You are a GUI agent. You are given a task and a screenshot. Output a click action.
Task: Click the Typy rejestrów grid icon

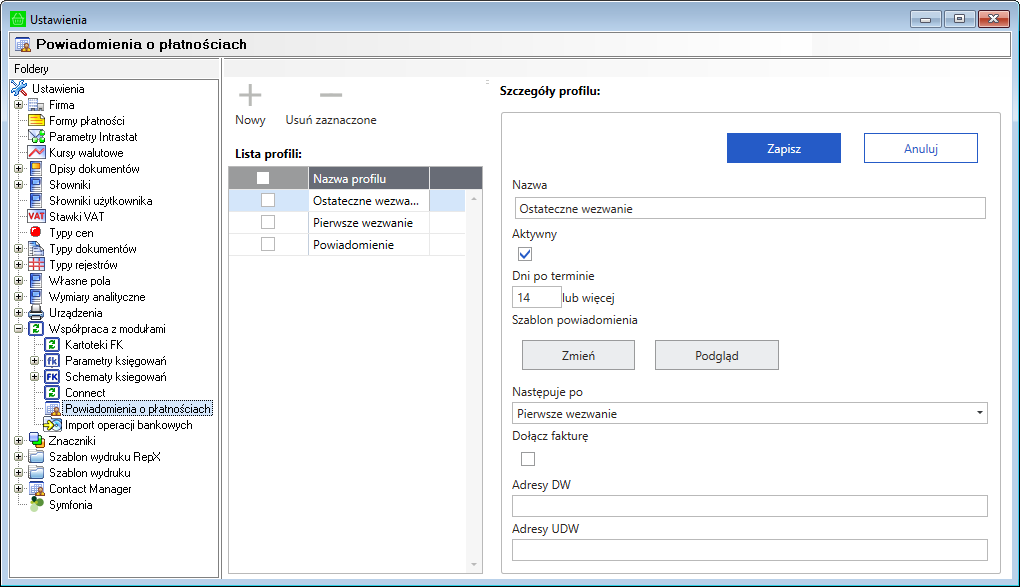[36, 265]
